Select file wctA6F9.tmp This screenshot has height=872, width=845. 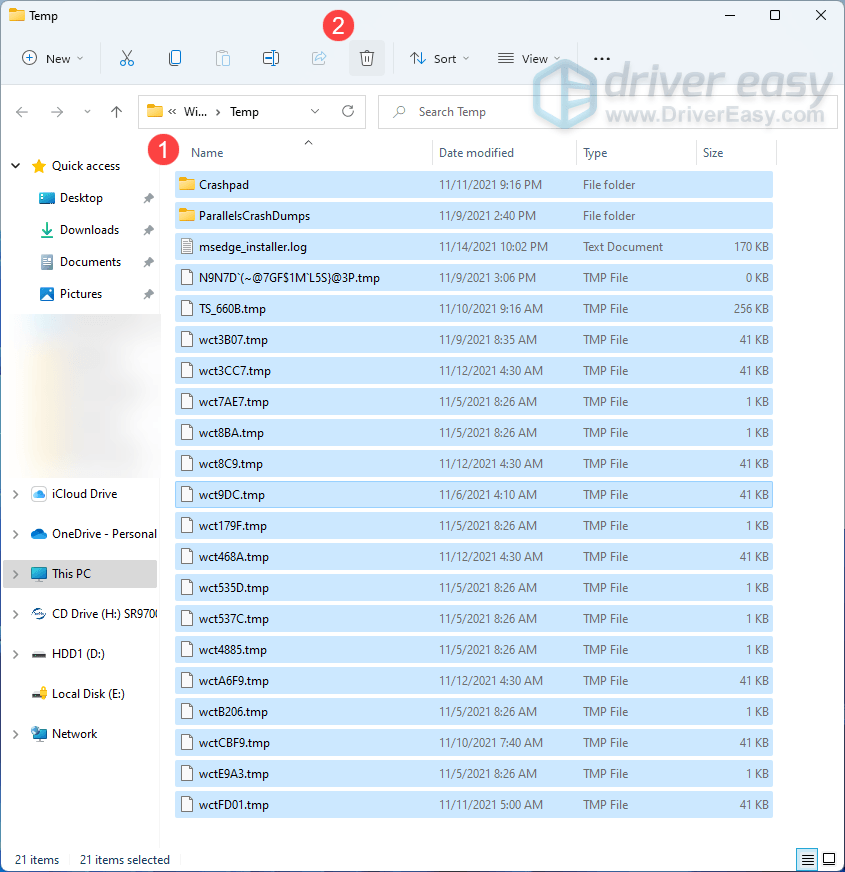pyautogui.click(x=473, y=681)
